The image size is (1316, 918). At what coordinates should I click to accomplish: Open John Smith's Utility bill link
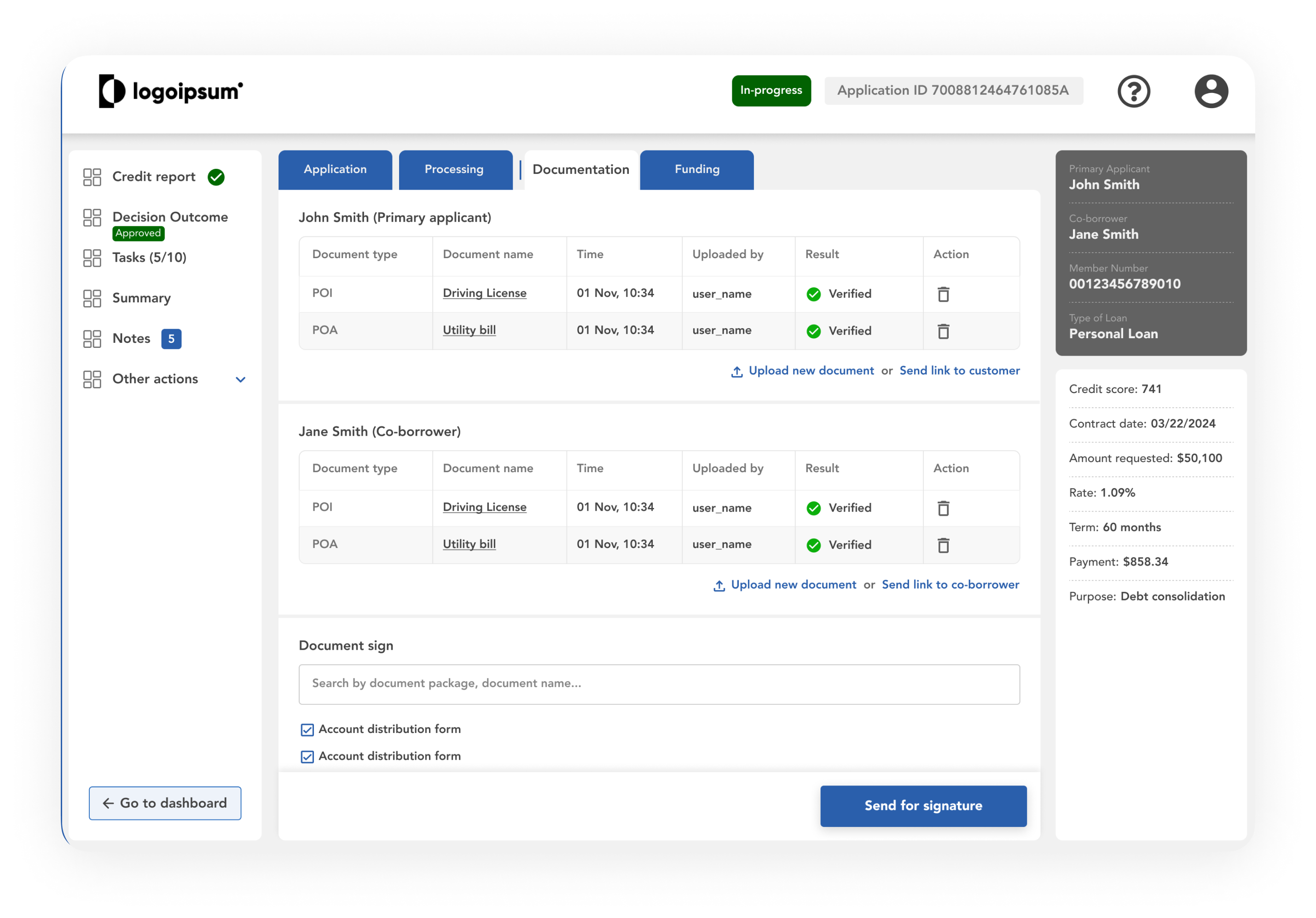click(469, 331)
